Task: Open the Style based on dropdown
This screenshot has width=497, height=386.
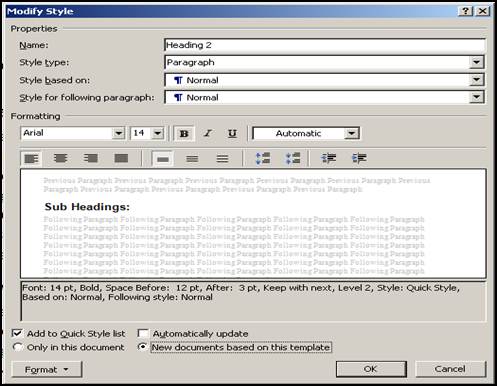Action: click(477, 80)
